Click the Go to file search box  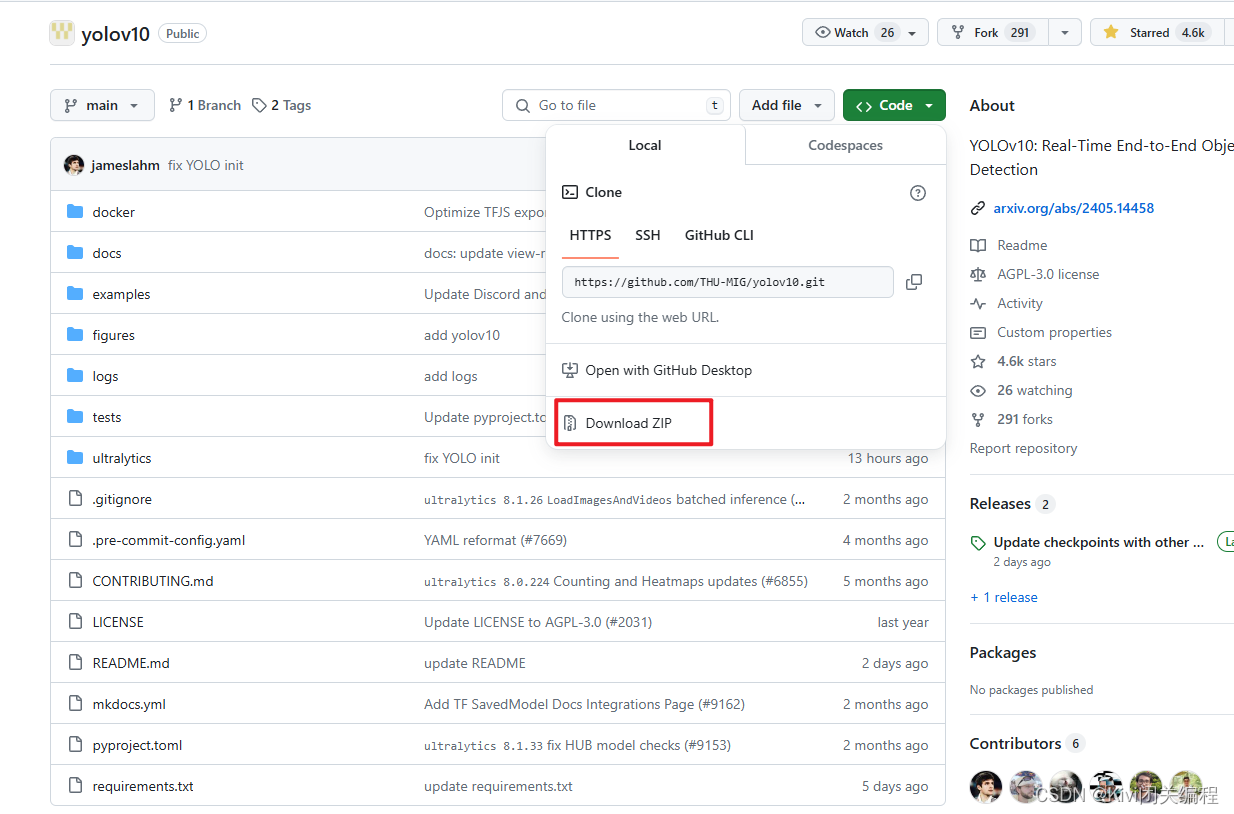click(616, 105)
